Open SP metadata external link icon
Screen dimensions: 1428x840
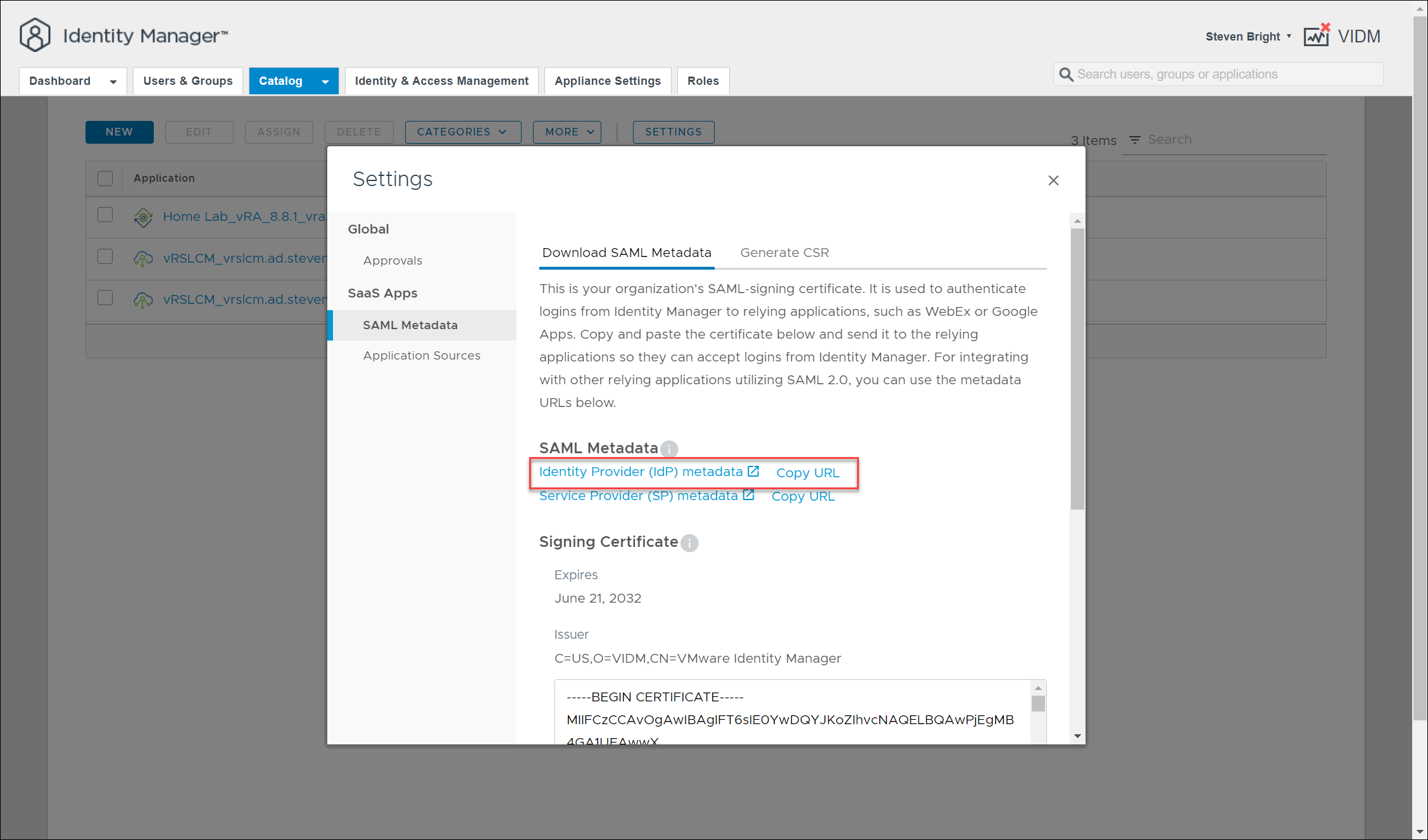point(749,495)
